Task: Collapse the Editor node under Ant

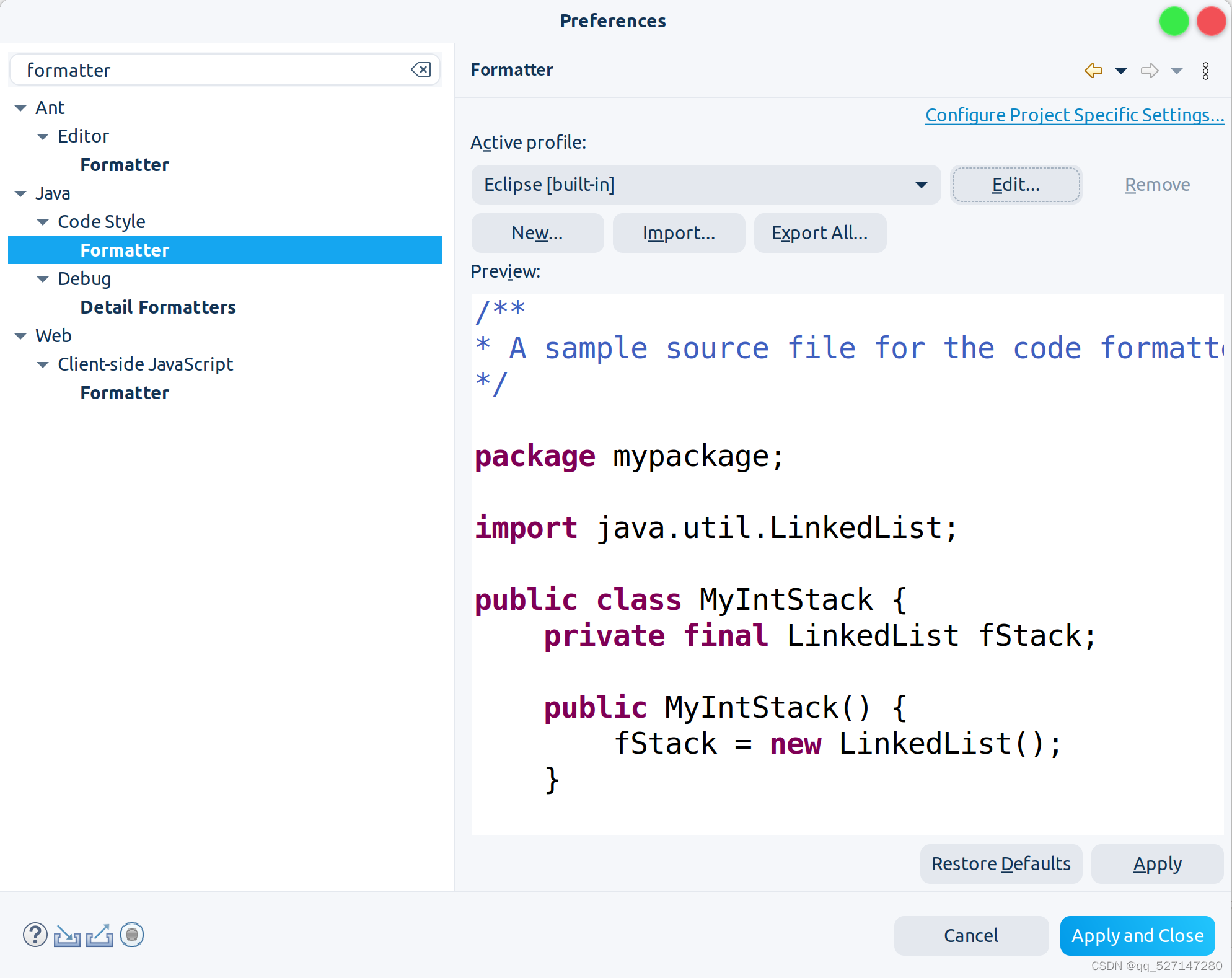Action: 43,137
